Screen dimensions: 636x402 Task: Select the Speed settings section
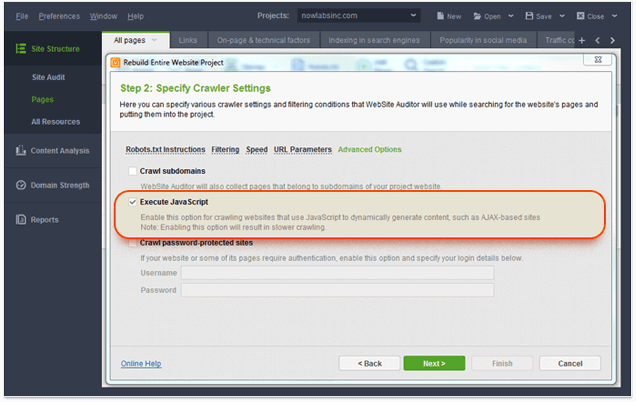257,149
